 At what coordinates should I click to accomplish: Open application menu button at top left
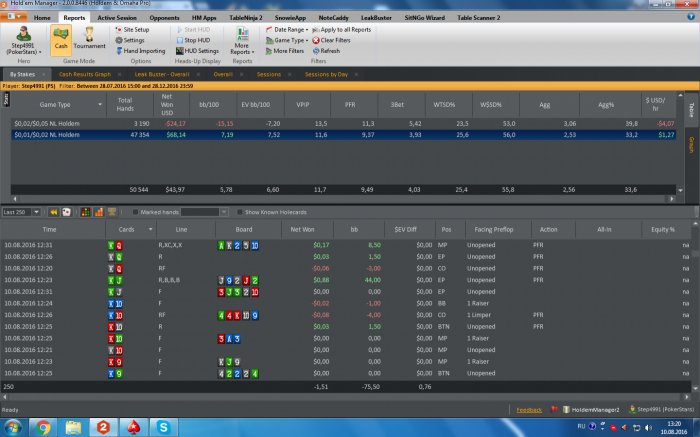coord(14,17)
